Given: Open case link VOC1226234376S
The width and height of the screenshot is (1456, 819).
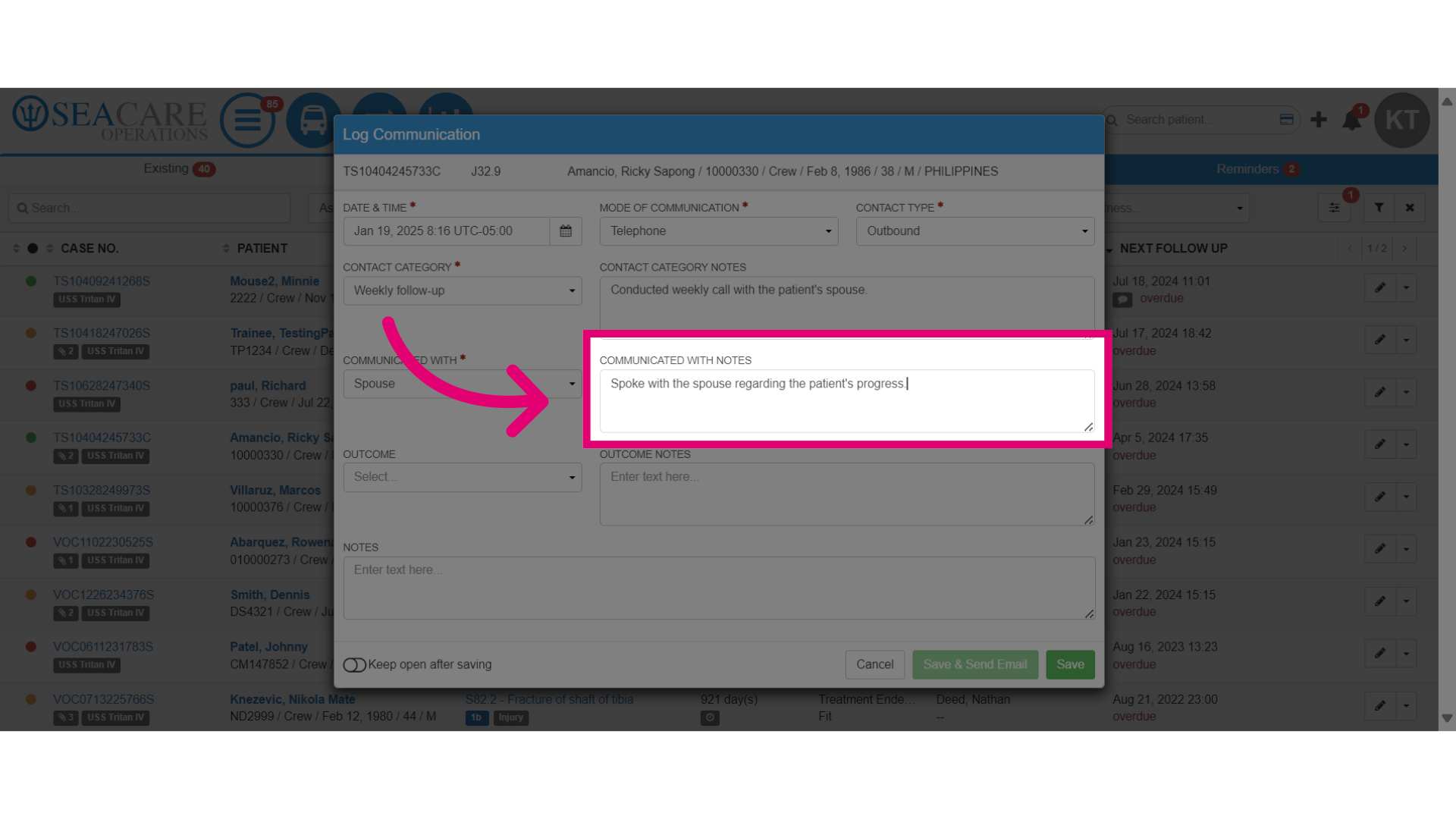Looking at the screenshot, I should click(x=103, y=595).
